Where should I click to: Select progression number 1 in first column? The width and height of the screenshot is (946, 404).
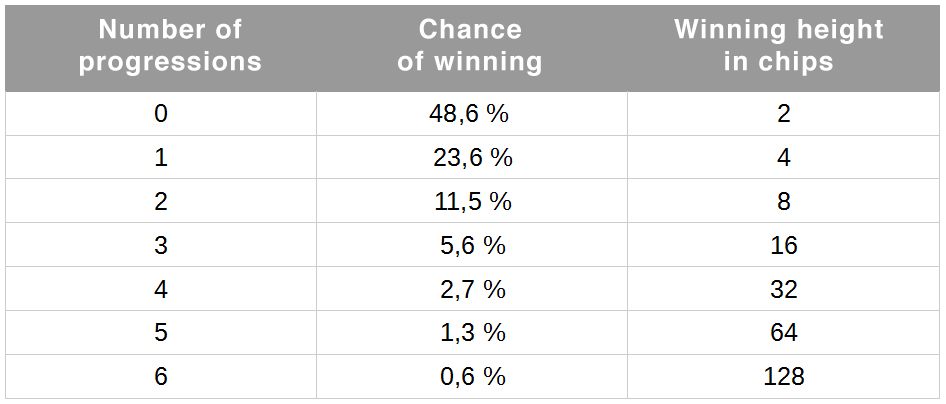pos(161,158)
